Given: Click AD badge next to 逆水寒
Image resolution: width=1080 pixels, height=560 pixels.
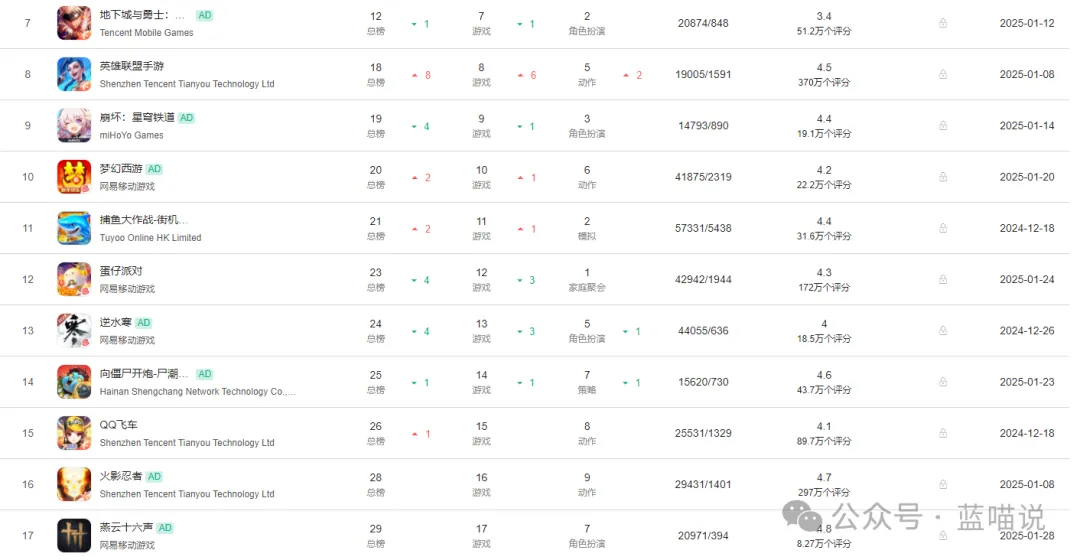Looking at the screenshot, I should pos(143,322).
